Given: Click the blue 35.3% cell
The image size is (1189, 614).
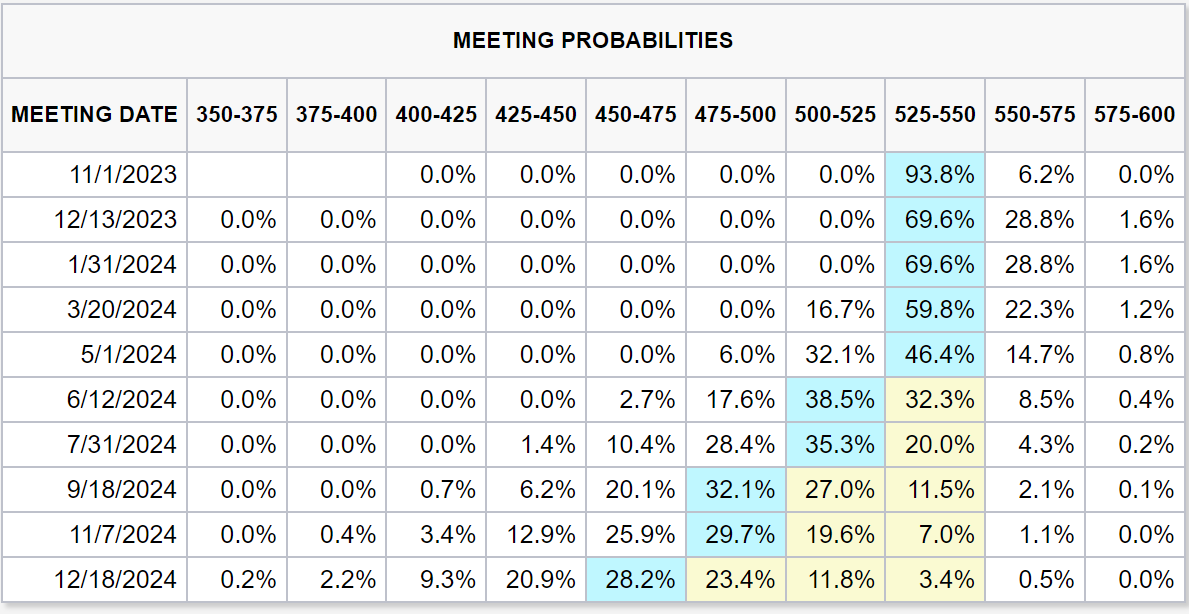Looking at the screenshot, I should pyautogui.click(x=835, y=445).
